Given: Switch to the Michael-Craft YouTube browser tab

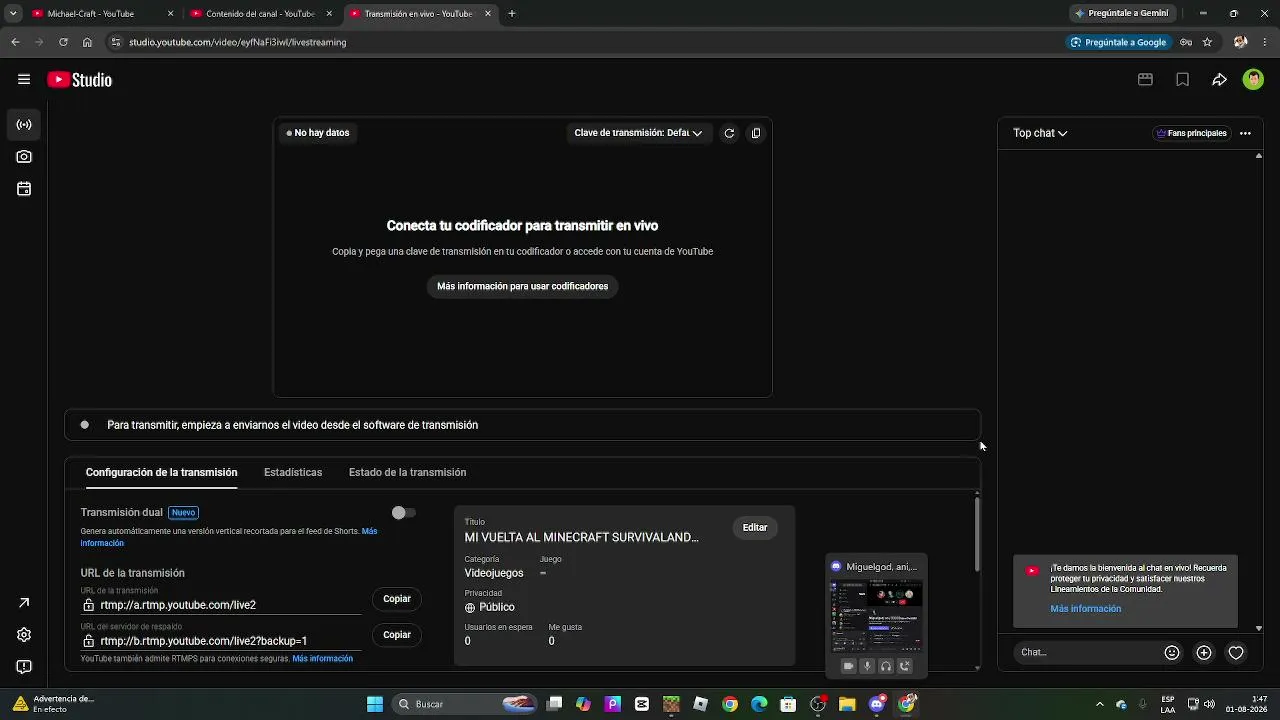Looking at the screenshot, I should [102, 14].
